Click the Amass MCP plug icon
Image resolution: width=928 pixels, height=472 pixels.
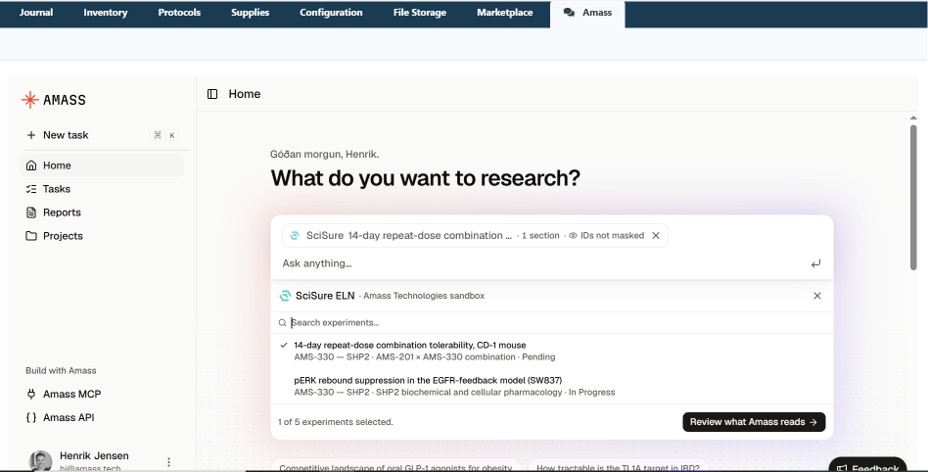tap(31, 394)
